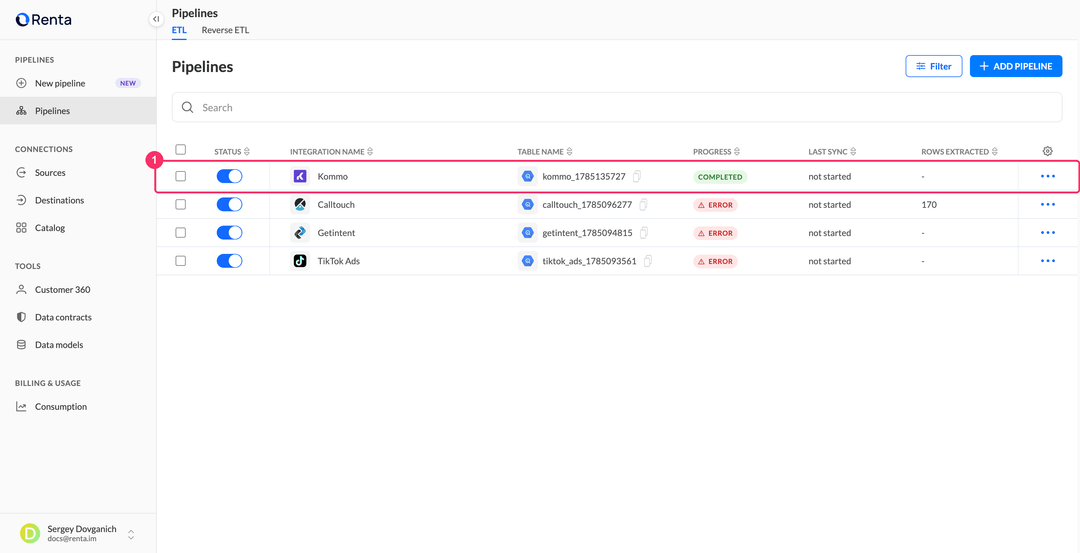Toggle Calltouch pipeline status switch
Image resolution: width=1080 pixels, height=553 pixels.
click(x=229, y=205)
